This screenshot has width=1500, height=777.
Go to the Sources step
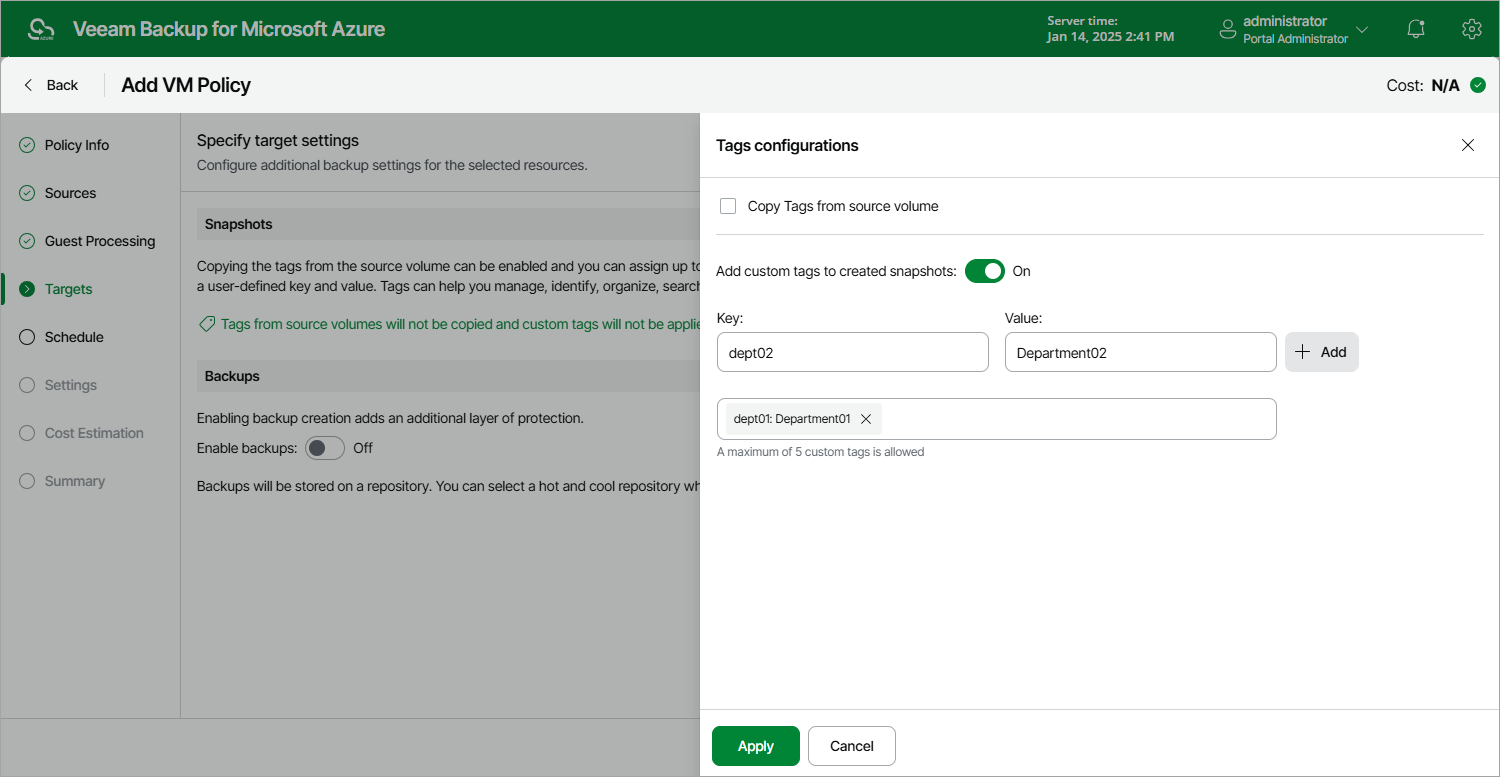pyautogui.click(x=71, y=193)
